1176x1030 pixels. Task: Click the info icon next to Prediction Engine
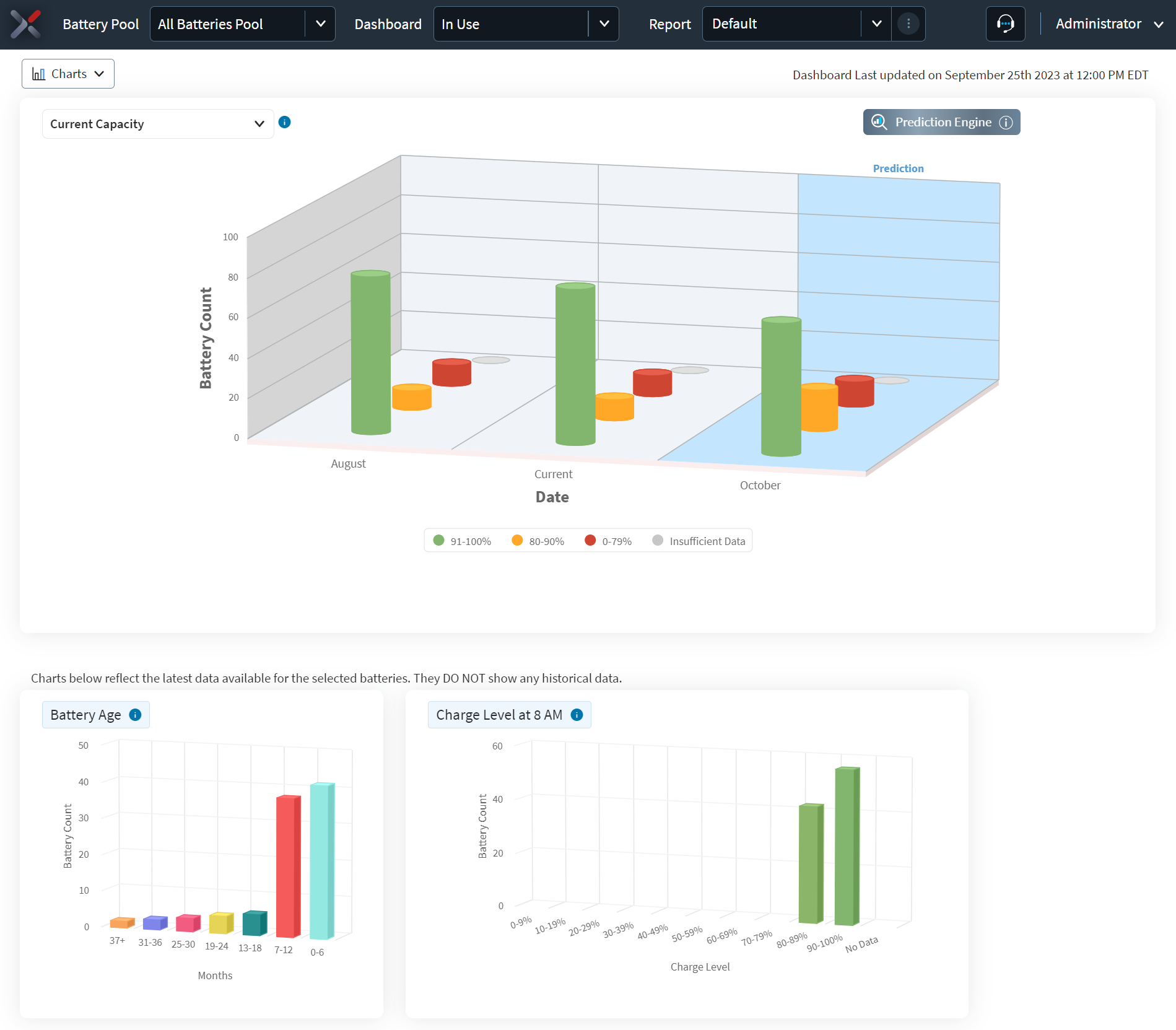click(x=1006, y=122)
